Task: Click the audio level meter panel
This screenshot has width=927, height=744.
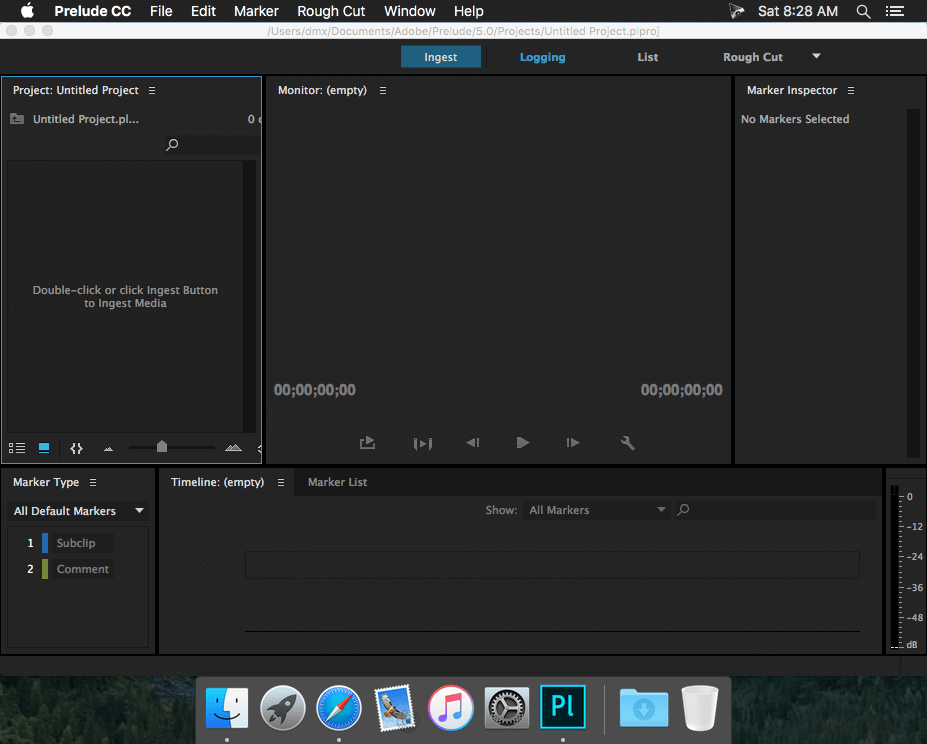Action: click(x=905, y=560)
